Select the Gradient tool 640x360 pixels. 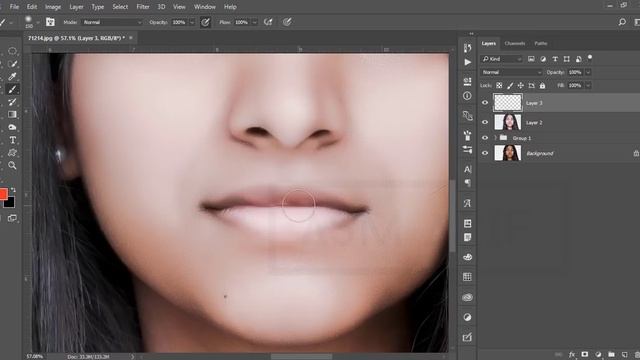tap(12, 115)
